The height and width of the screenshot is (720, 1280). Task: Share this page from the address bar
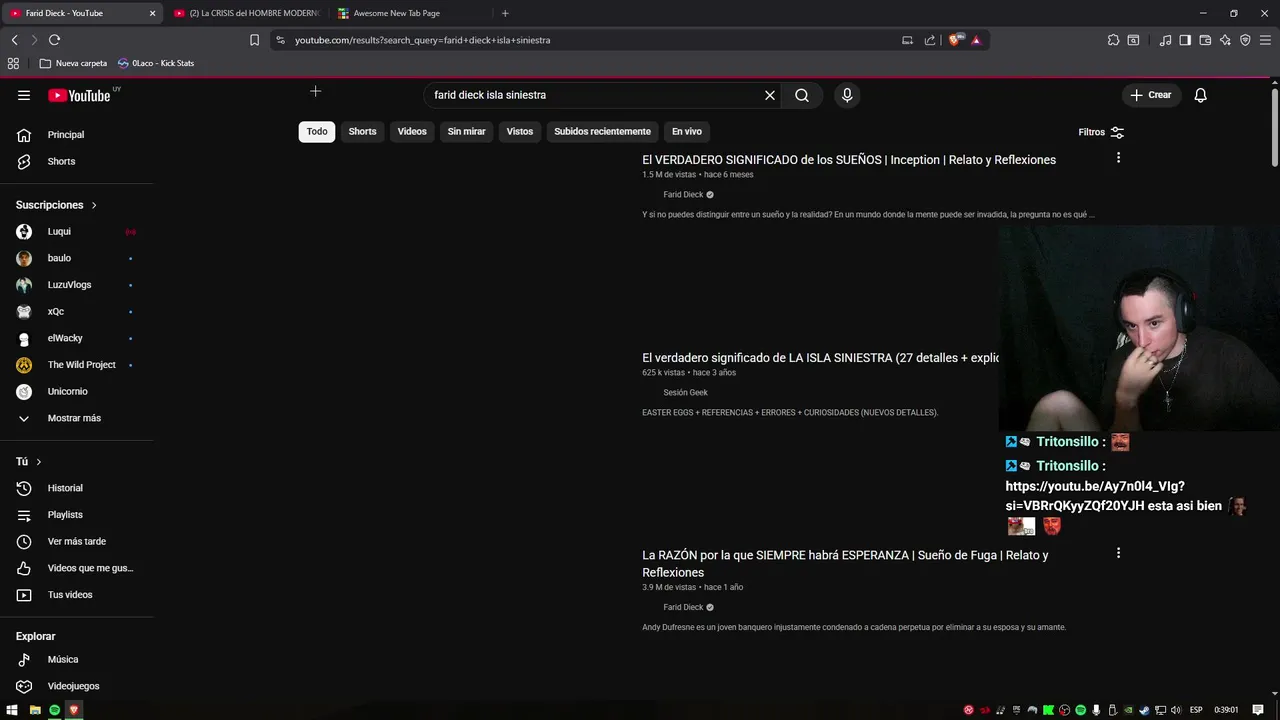pos(930,40)
